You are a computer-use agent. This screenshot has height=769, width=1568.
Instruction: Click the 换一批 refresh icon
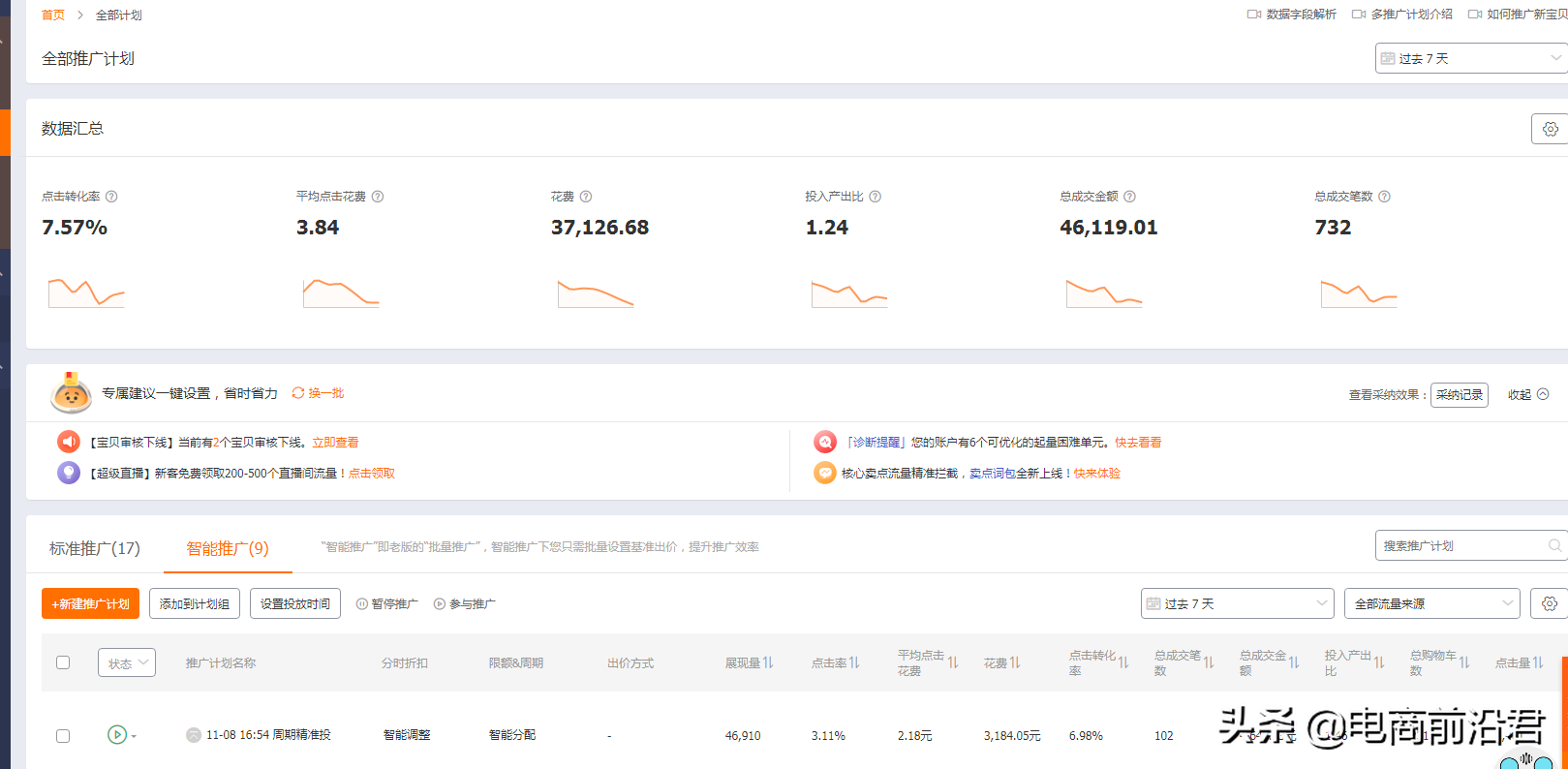(x=298, y=393)
